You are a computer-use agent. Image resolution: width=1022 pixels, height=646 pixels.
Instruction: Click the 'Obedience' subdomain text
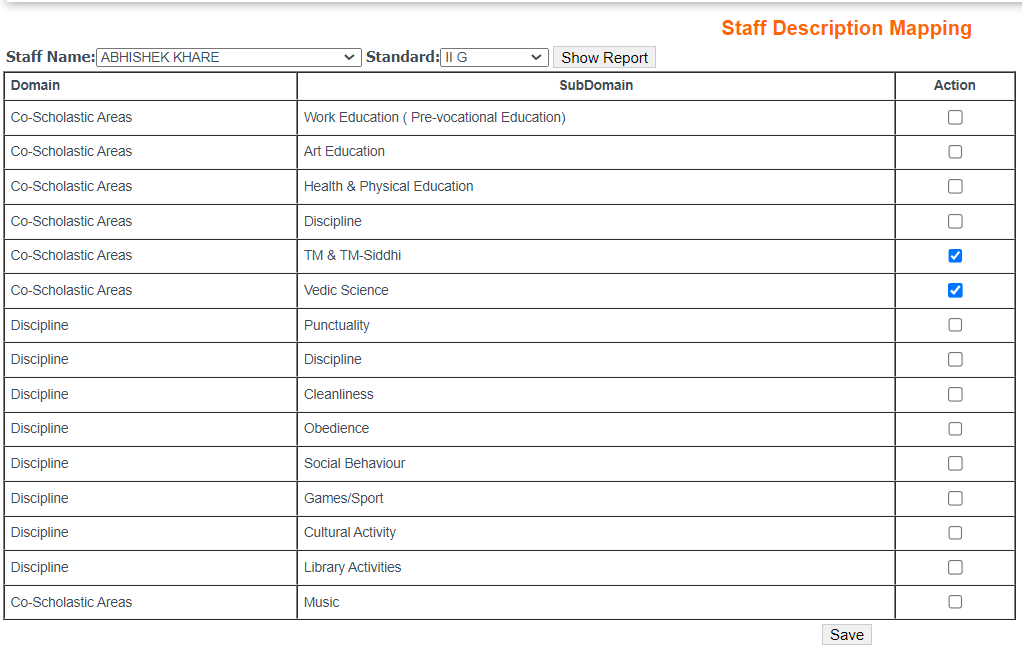(336, 428)
